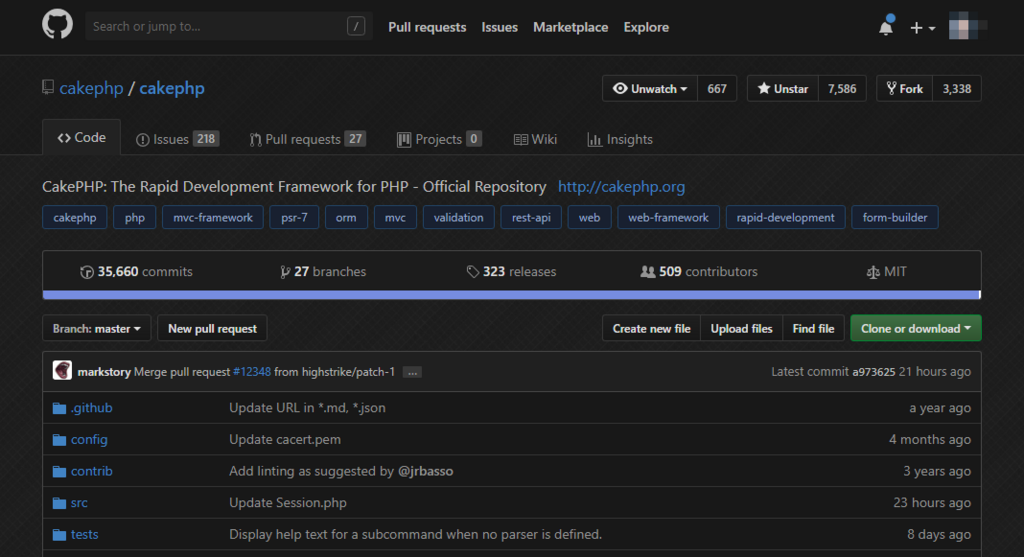Open the cakephp repository name link

tap(172, 88)
